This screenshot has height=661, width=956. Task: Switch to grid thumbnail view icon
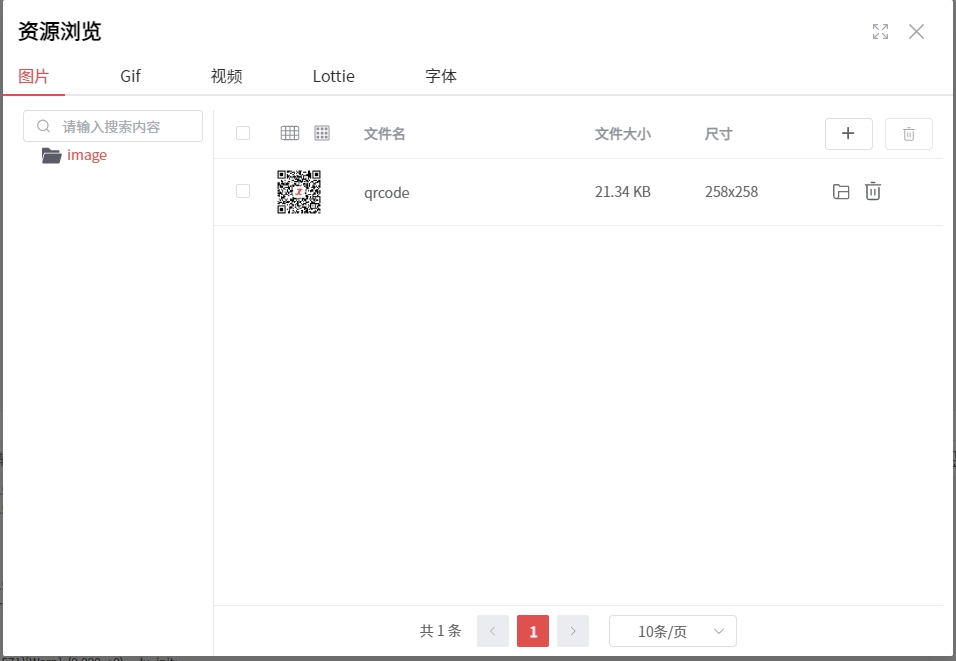click(322, 133)
